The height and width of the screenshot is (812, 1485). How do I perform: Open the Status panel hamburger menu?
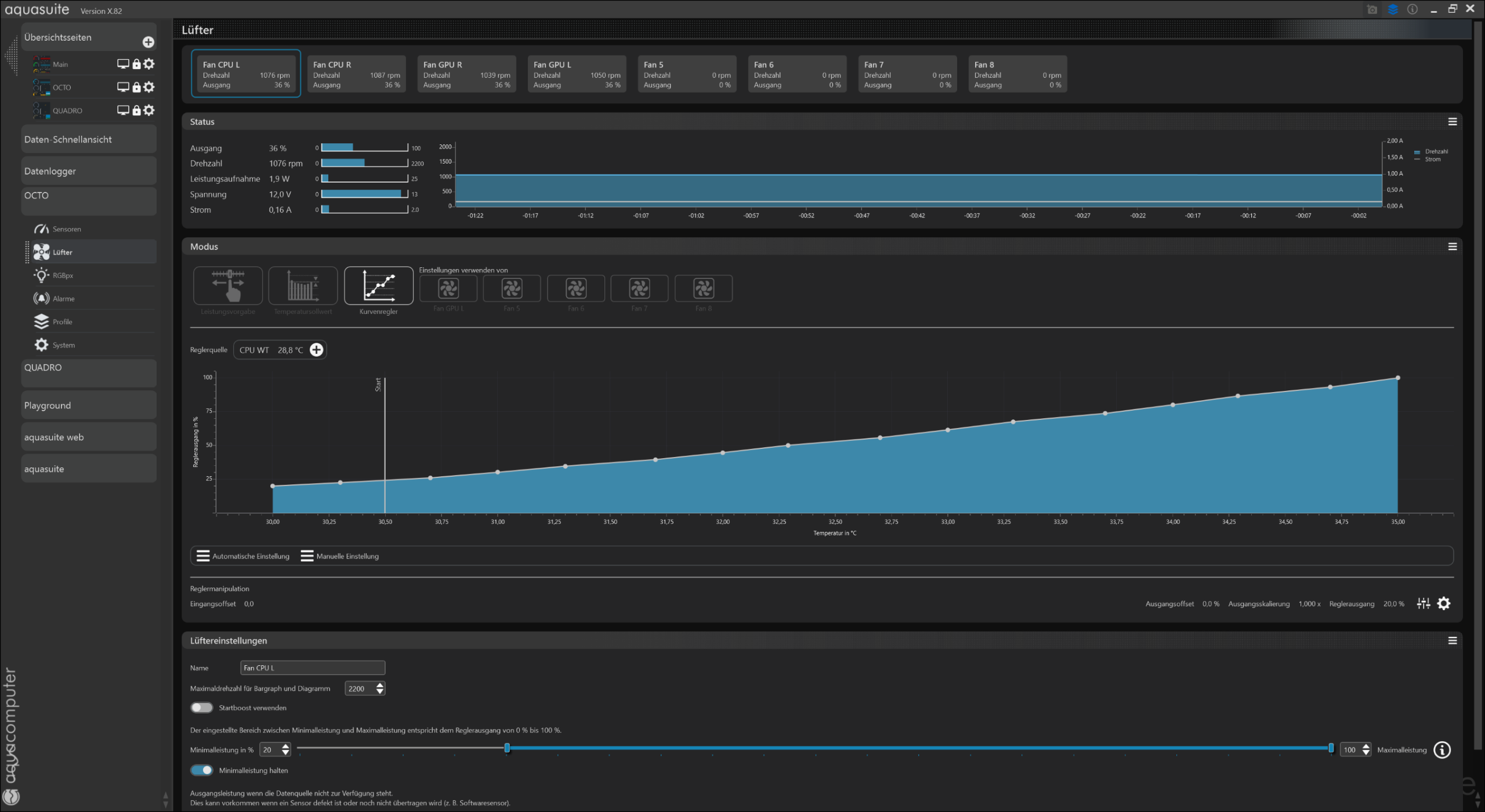(1453, 122)
